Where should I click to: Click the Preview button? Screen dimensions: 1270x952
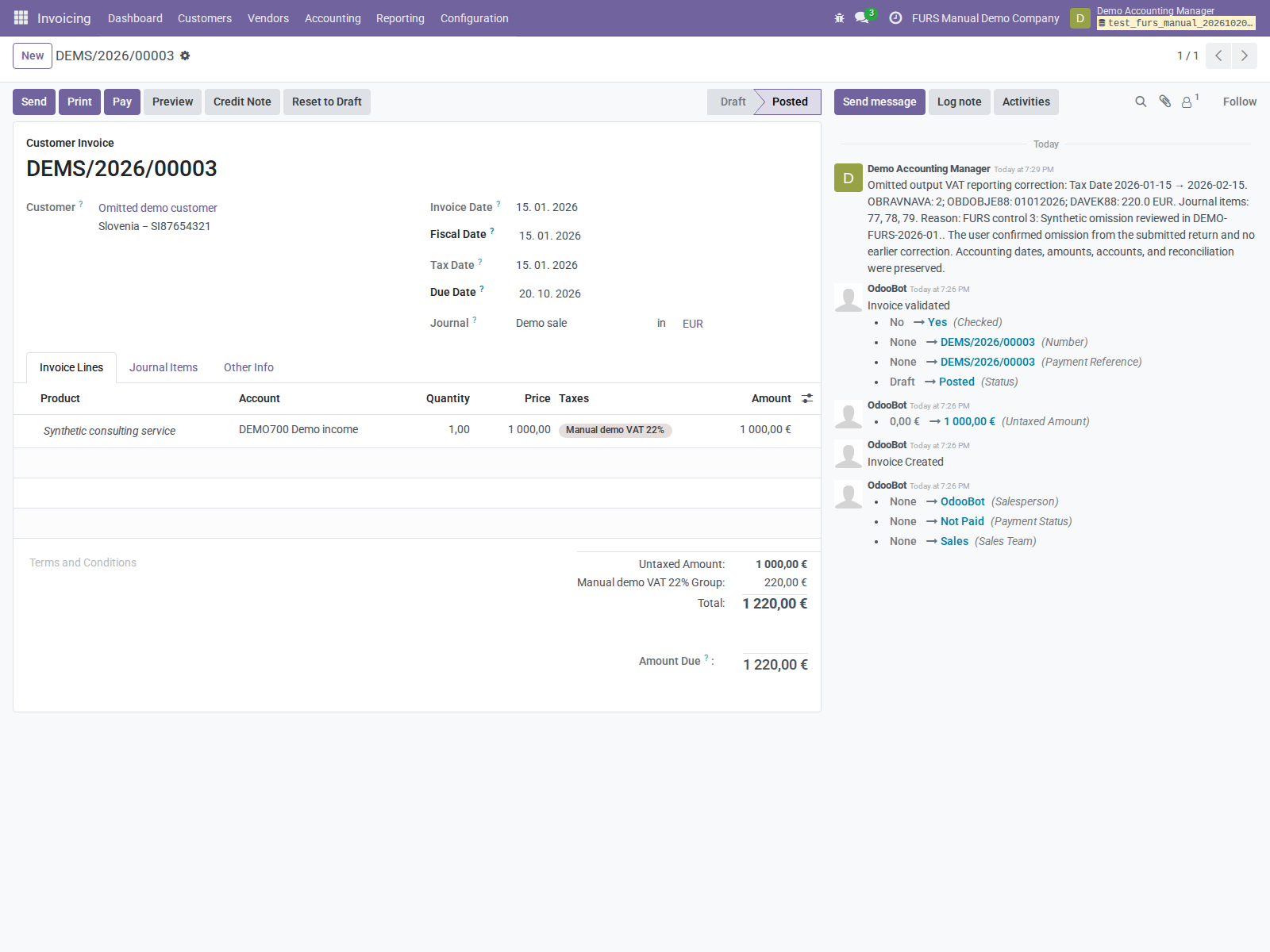click(x=172, y=102)
